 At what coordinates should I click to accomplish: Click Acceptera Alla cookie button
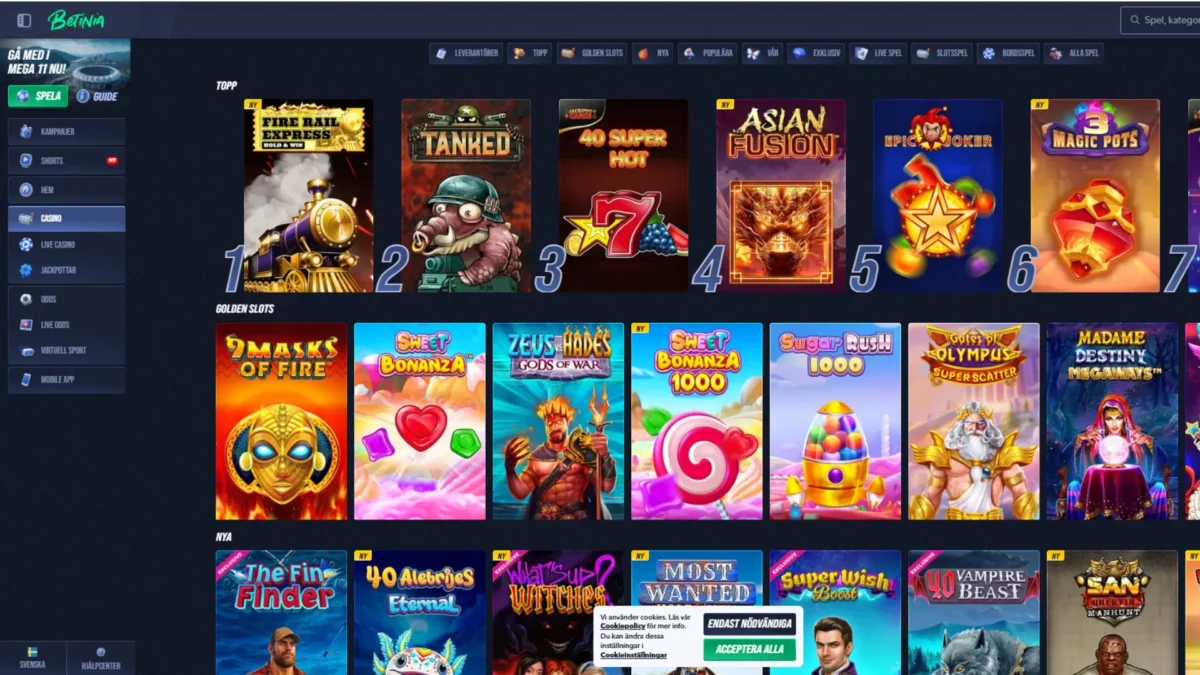pyautogui.click(x=750, y=649)
